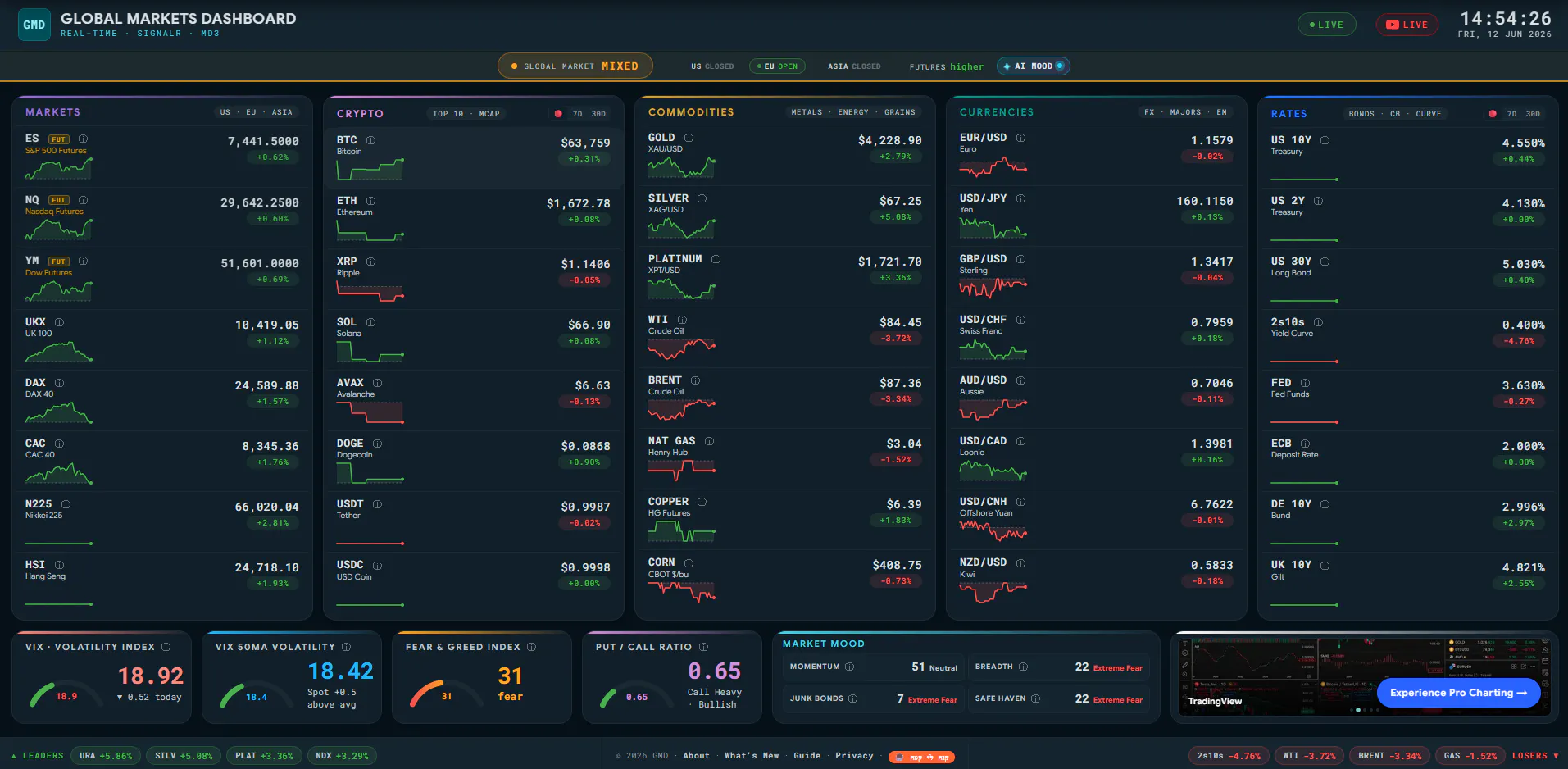
Task: Open the CORN info icon
Action: pos(689,563)
